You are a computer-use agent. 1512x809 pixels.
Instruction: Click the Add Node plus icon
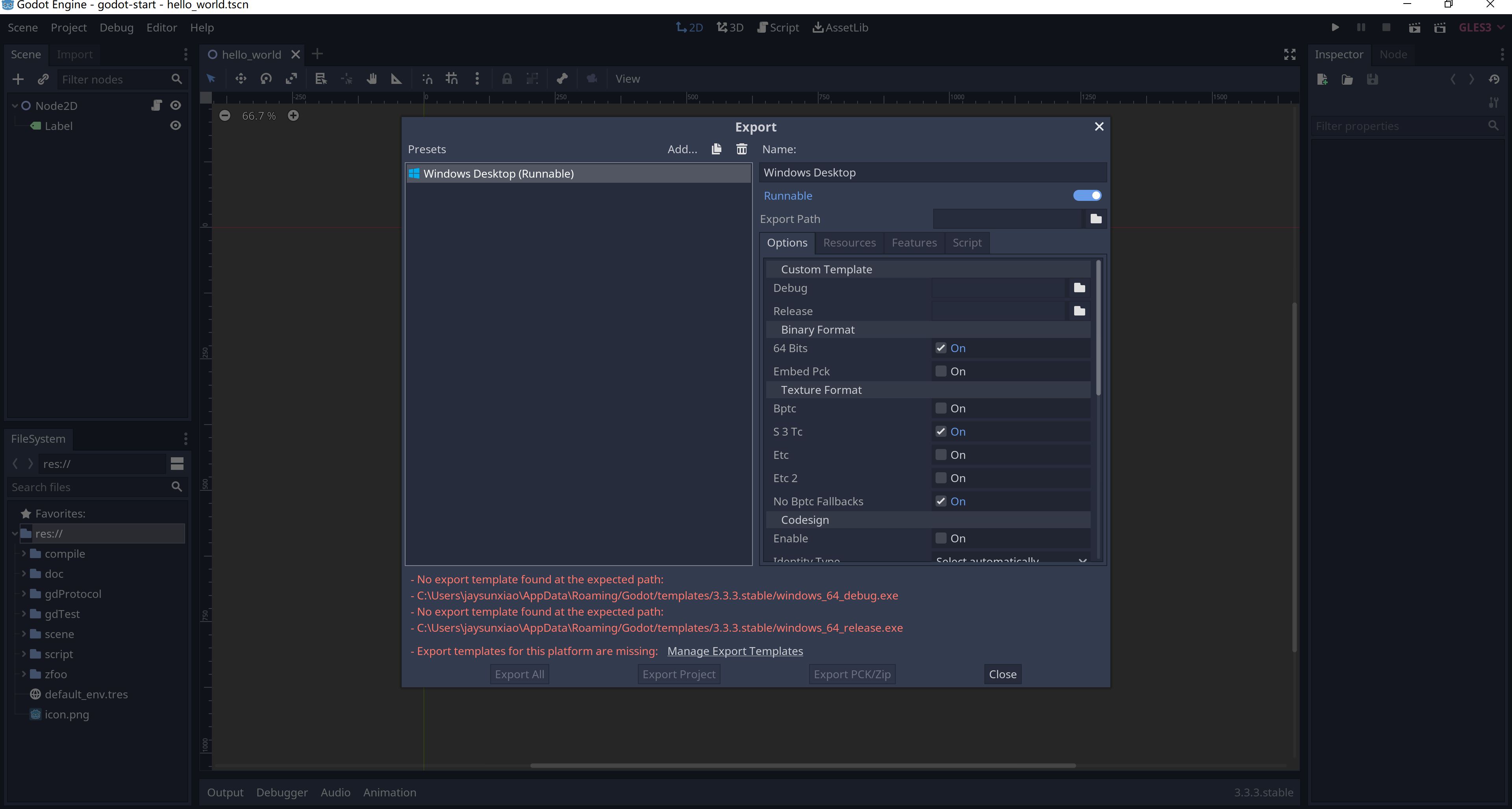click(18, 79)
